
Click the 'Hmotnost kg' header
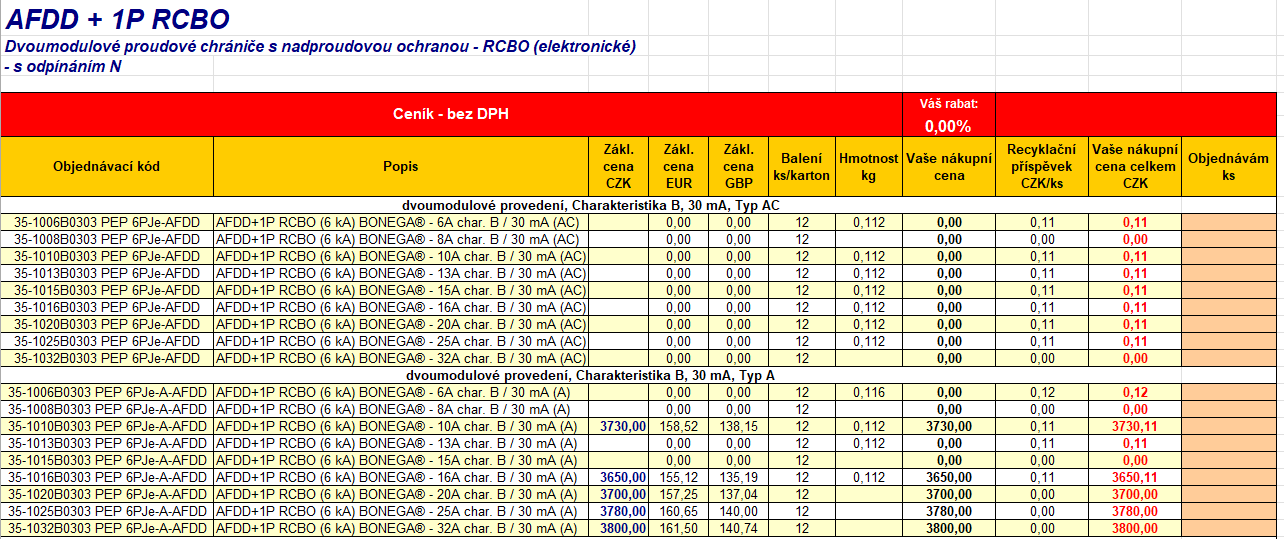pyautogui.click(x=868, y=166)
